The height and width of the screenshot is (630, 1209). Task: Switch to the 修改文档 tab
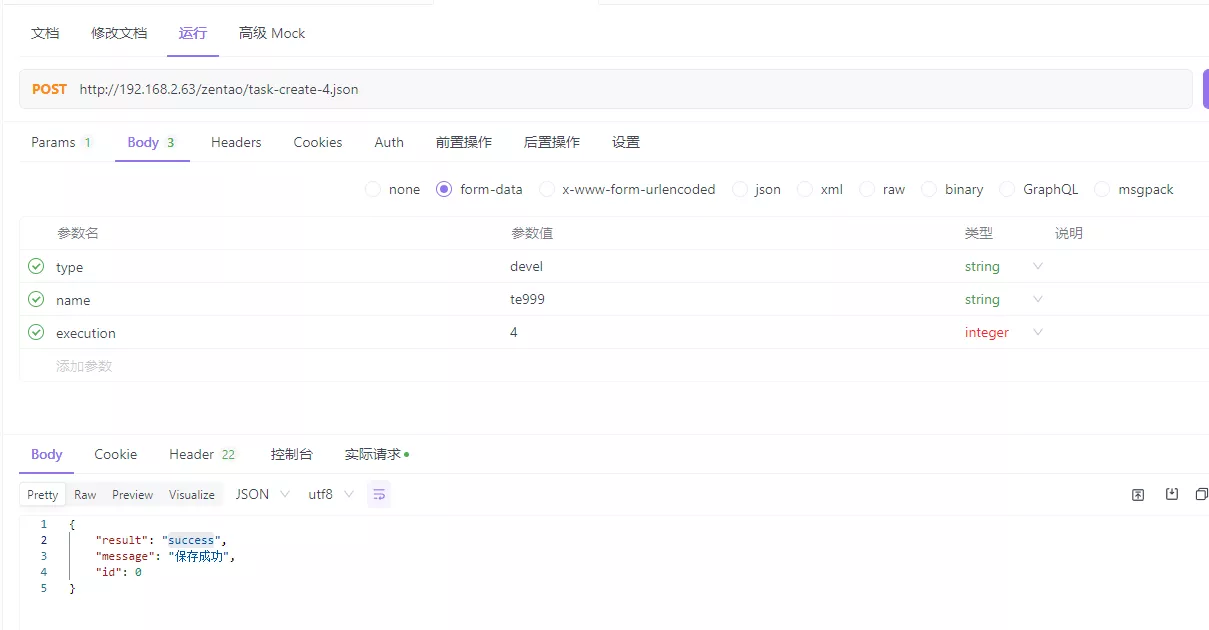point(119,33)
